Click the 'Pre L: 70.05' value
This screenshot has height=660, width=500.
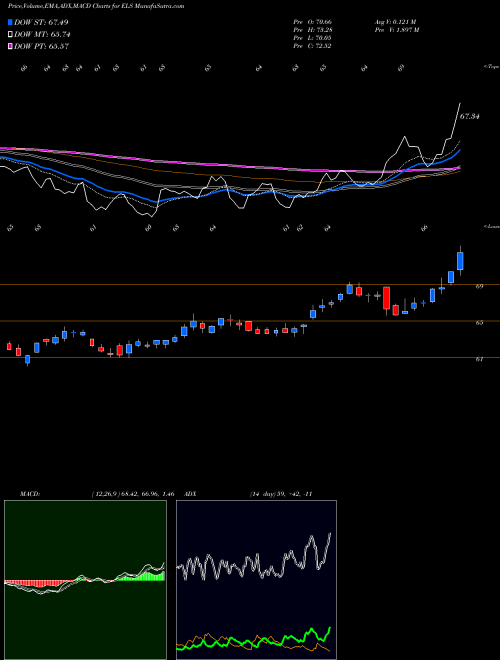pyautogui.click(x=312, y=38)
